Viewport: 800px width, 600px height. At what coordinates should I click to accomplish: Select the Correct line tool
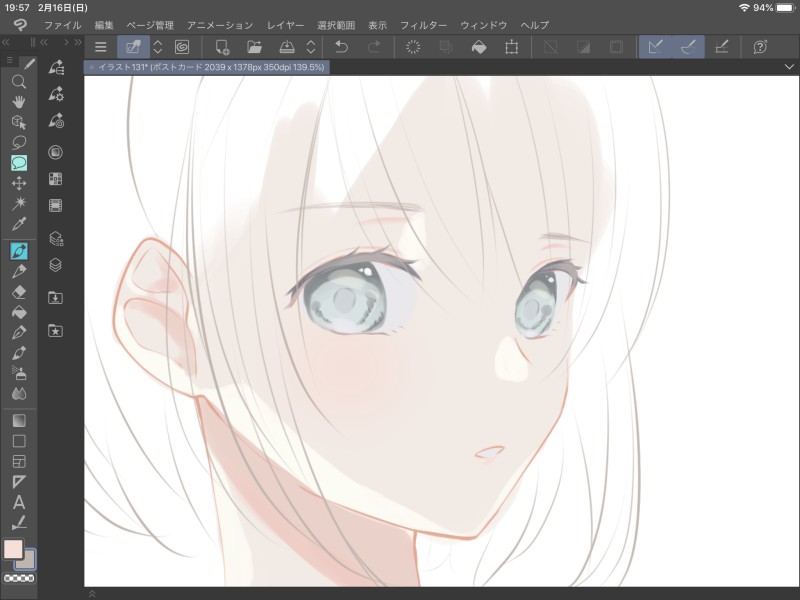(x=19, y=522)
